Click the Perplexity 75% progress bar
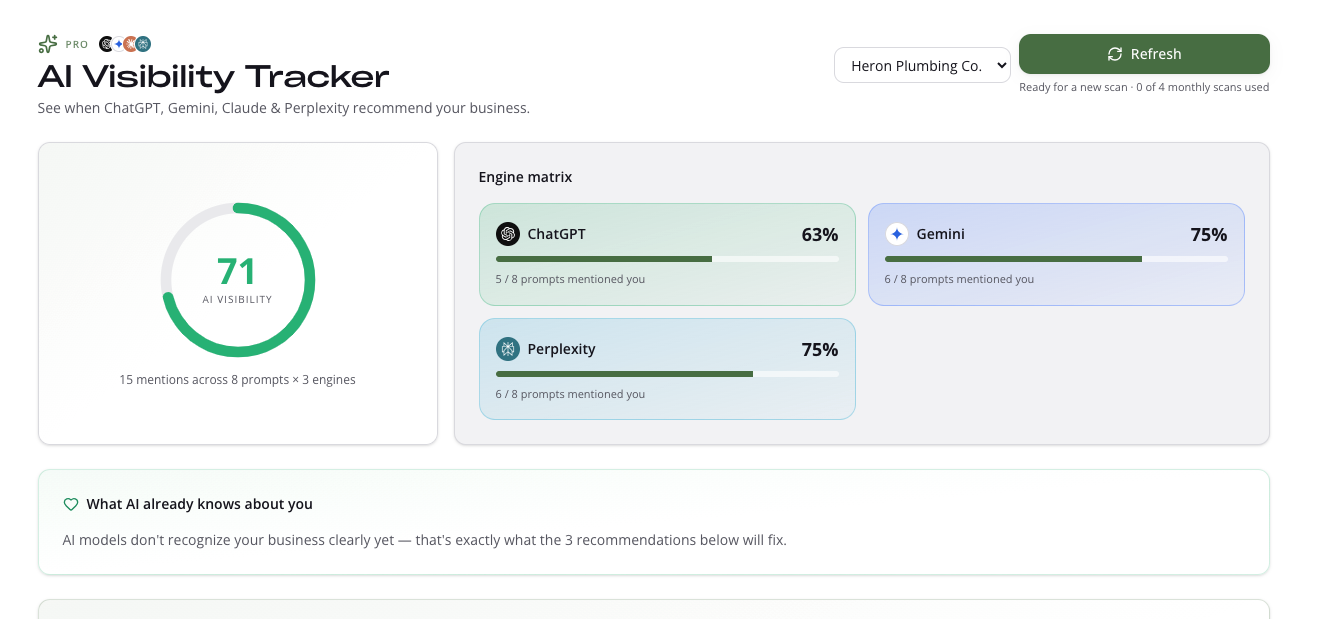The image size is (1332, 619). 667,374
